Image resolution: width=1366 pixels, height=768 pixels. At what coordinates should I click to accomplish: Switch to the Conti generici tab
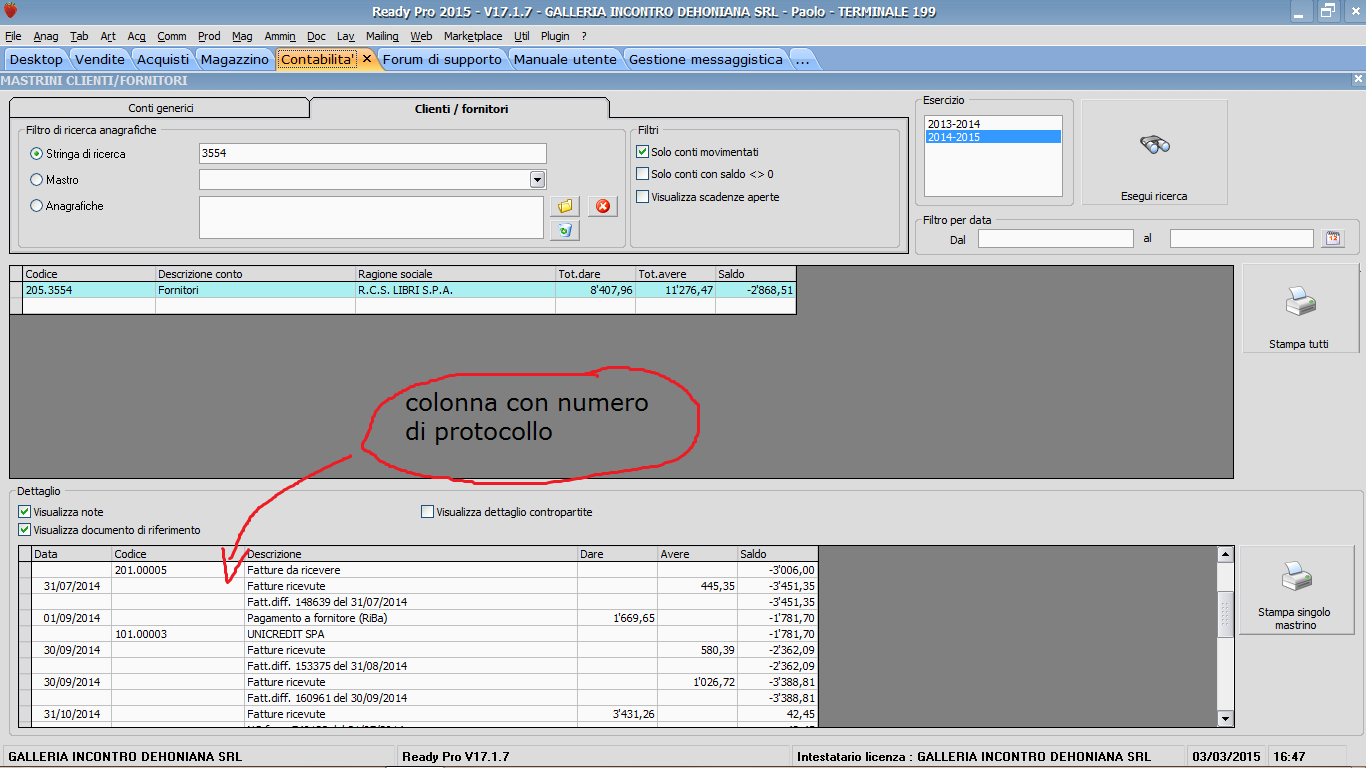[161, 108]
